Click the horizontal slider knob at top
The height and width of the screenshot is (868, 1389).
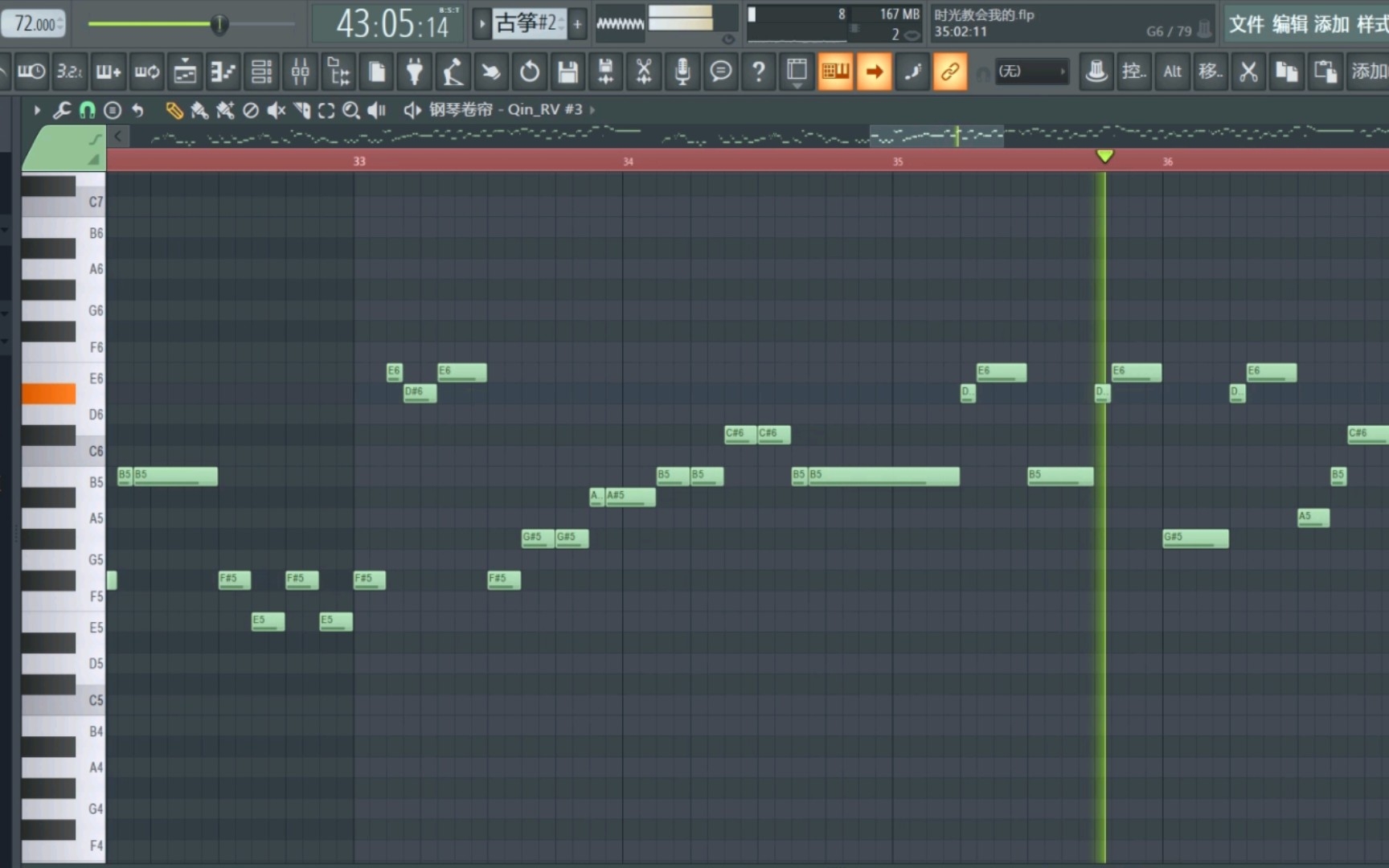pos(219,24)
